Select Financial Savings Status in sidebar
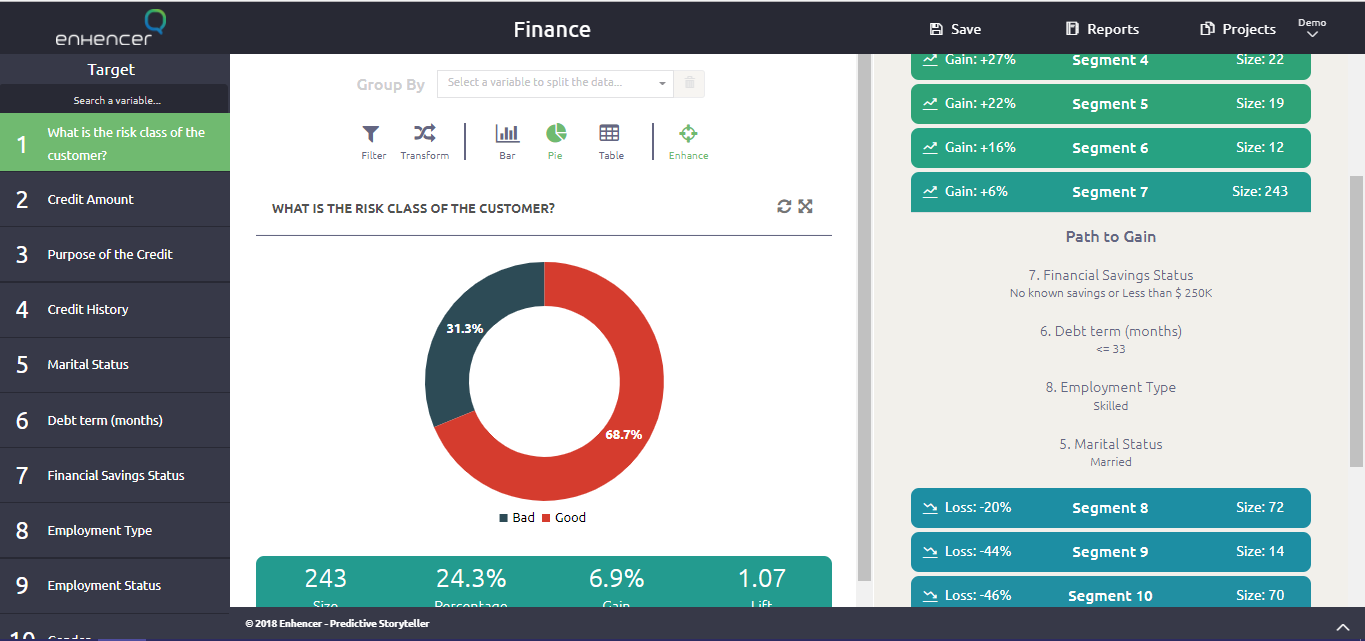Viewport: 1365px width, 641px height. coord(115,475)
